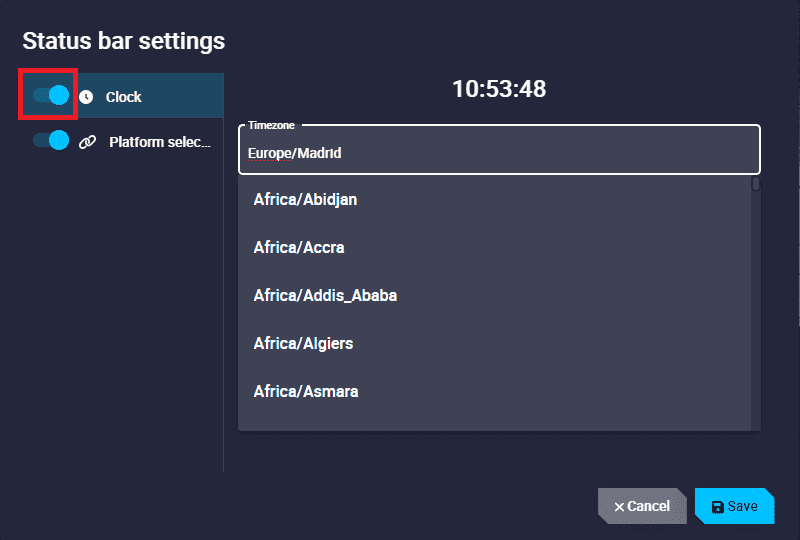Image resolution: width=800 pixels, height=540 pixels.
Task: Select Africa/Asmara from the list
Action: [306, 392]
